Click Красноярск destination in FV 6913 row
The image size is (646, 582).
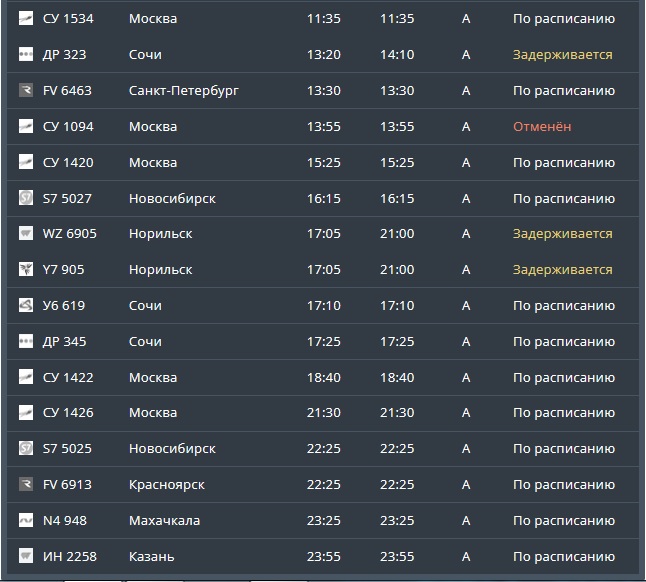click(x=166, y=485)
